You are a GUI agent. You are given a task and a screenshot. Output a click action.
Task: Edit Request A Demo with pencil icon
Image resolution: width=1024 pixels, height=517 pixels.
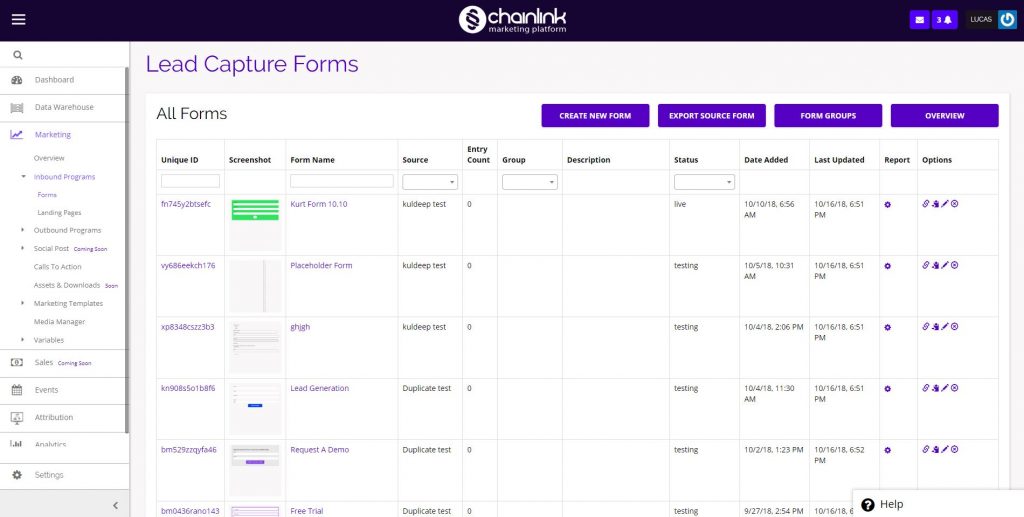coord(944,449)
